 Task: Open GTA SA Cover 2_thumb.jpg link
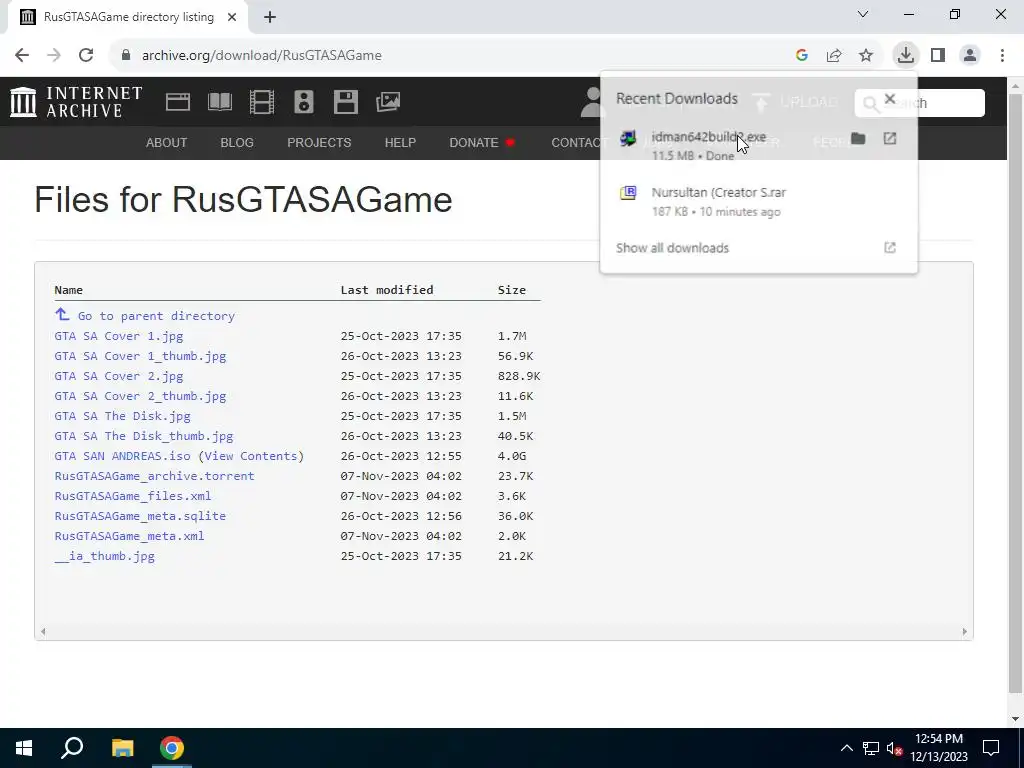(140, 396)
